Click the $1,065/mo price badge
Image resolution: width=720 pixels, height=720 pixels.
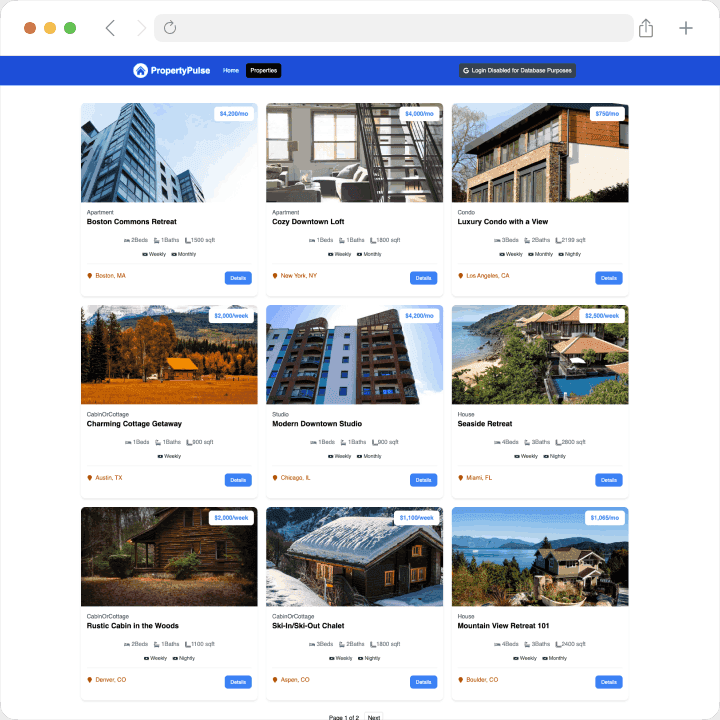pos(605,518)
